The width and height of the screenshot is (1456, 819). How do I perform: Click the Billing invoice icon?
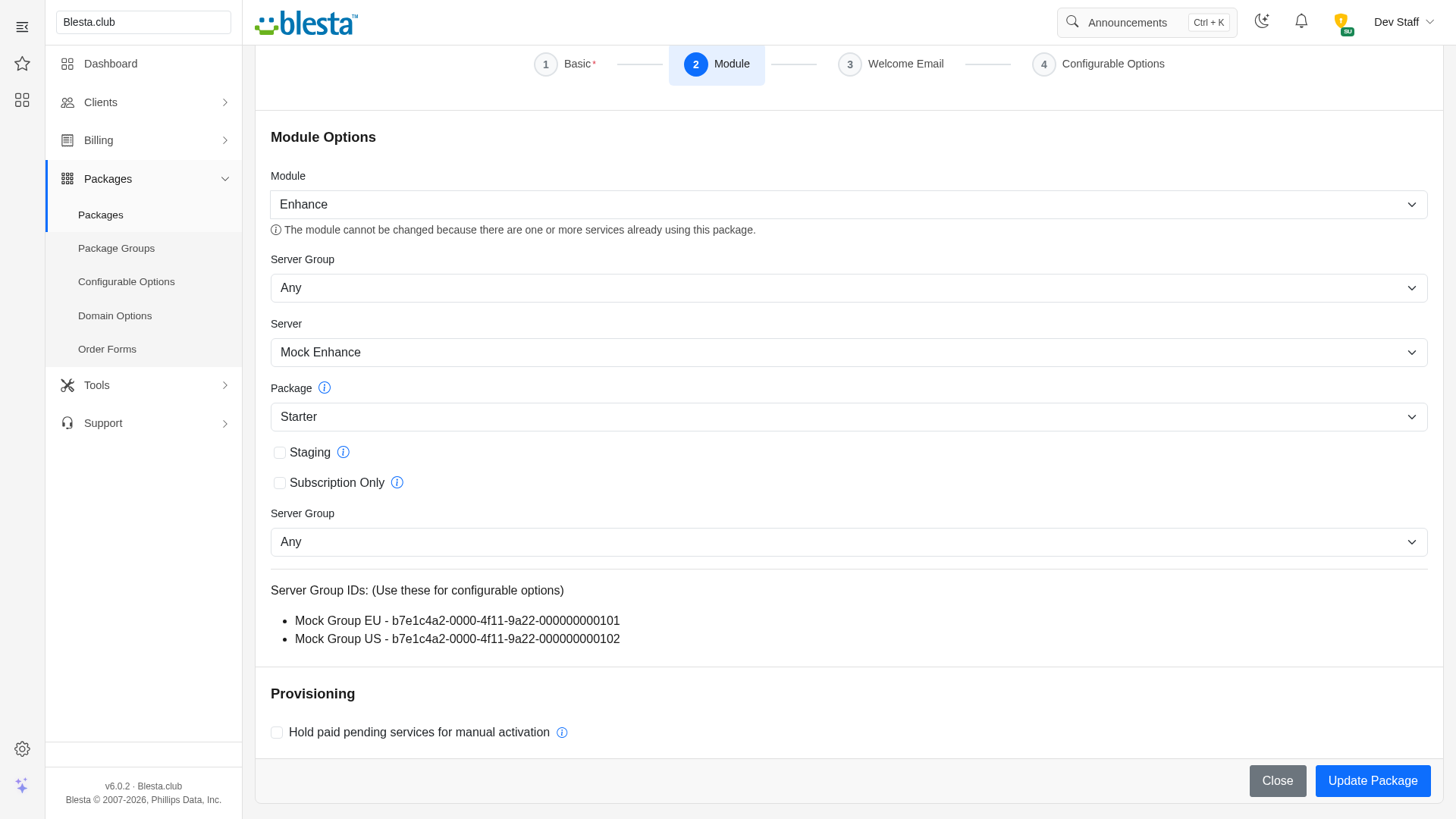(67, 140)
